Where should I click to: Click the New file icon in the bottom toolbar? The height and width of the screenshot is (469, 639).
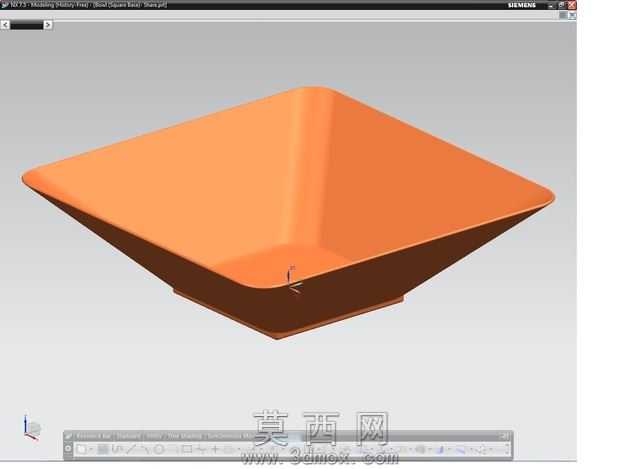click(x=82, y=449)
